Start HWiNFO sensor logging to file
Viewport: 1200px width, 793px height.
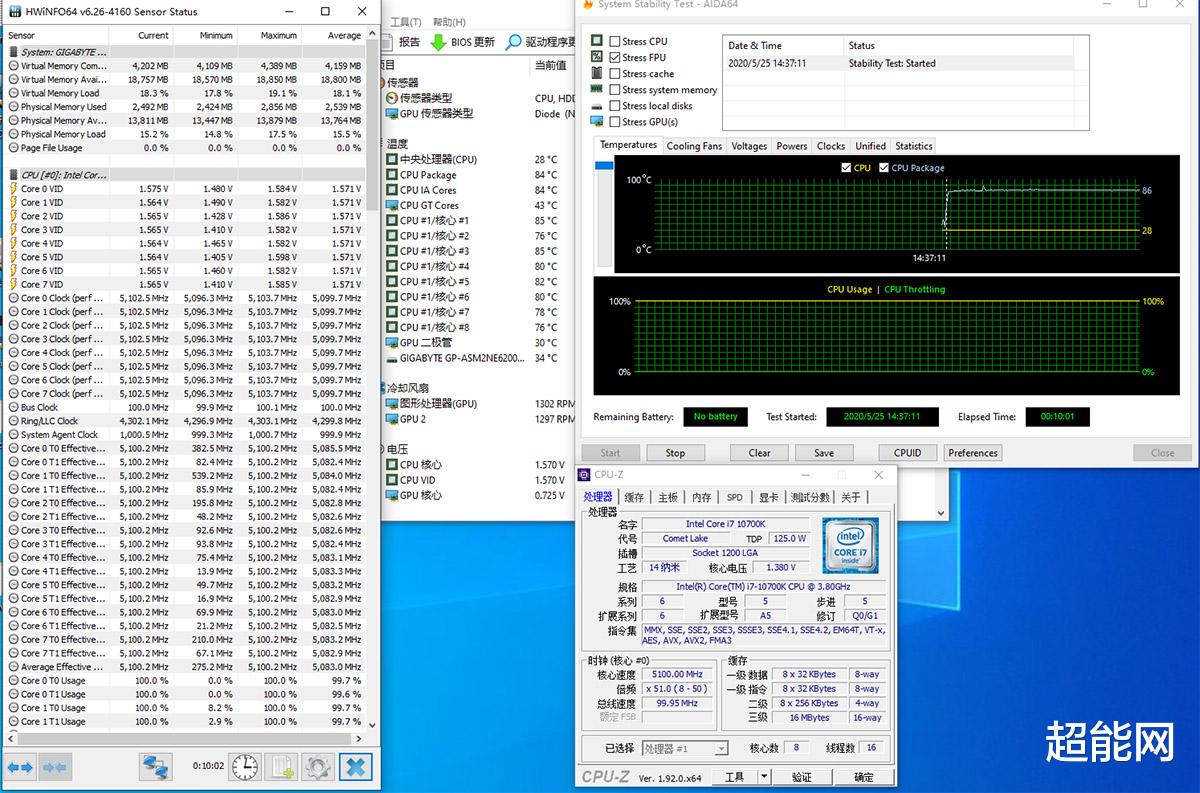281,767
